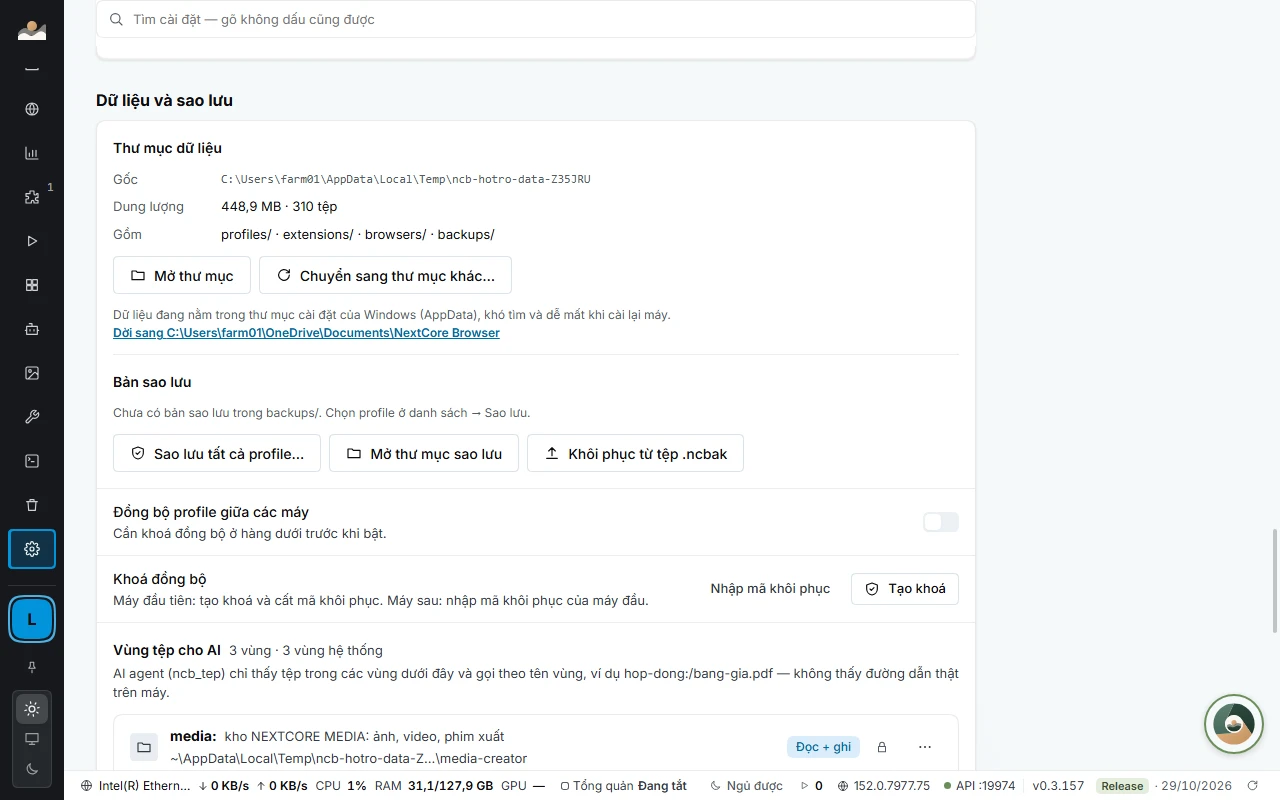Open the puzzle-piece extensions sidebar icon
This screenshot has width=1280, height=800.
[x=32, y=197]
